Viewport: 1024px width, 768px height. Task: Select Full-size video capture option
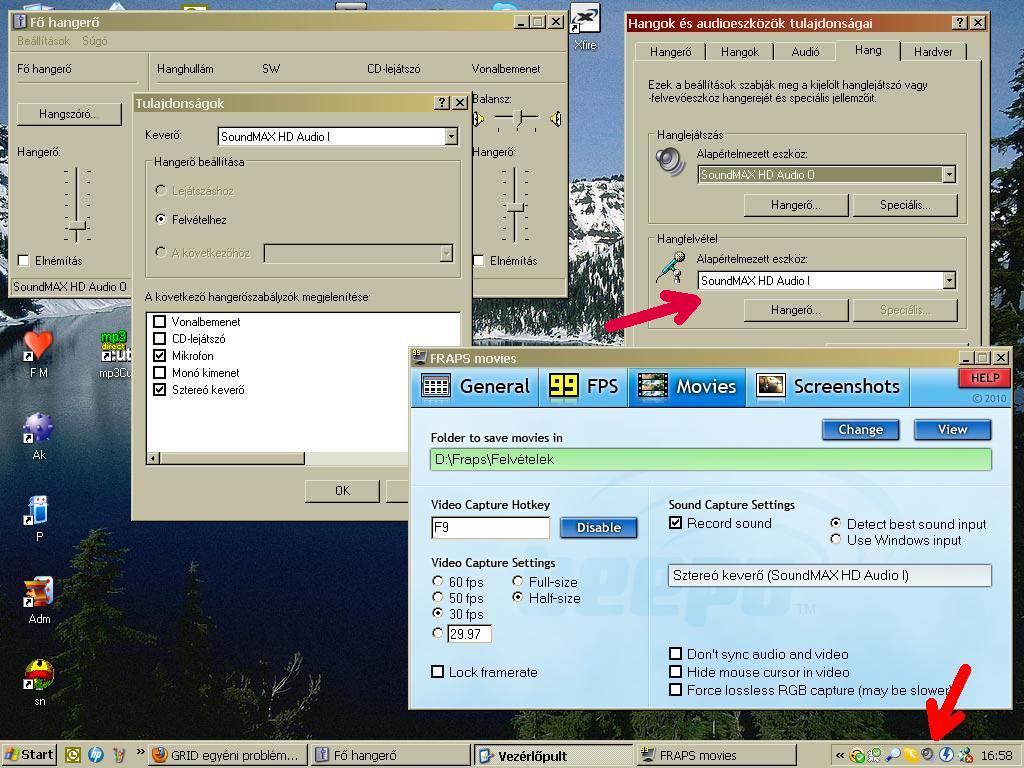click(517, 581)
